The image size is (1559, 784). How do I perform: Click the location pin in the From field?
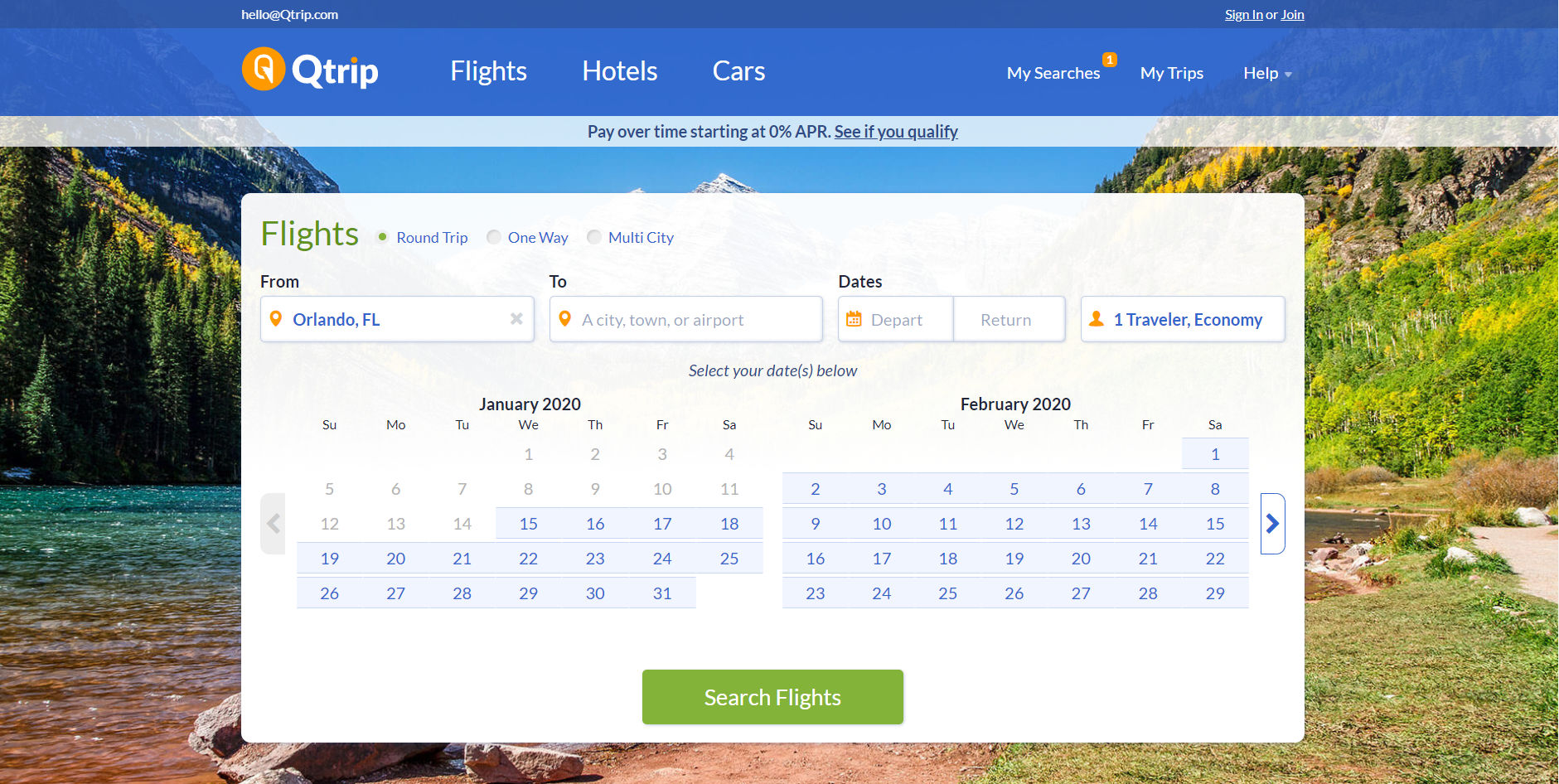click(276, 319)
